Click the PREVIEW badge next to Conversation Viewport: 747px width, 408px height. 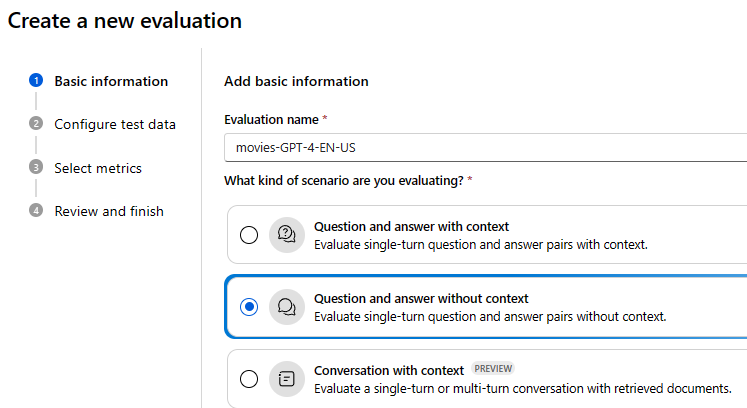[x=493, y=368]
